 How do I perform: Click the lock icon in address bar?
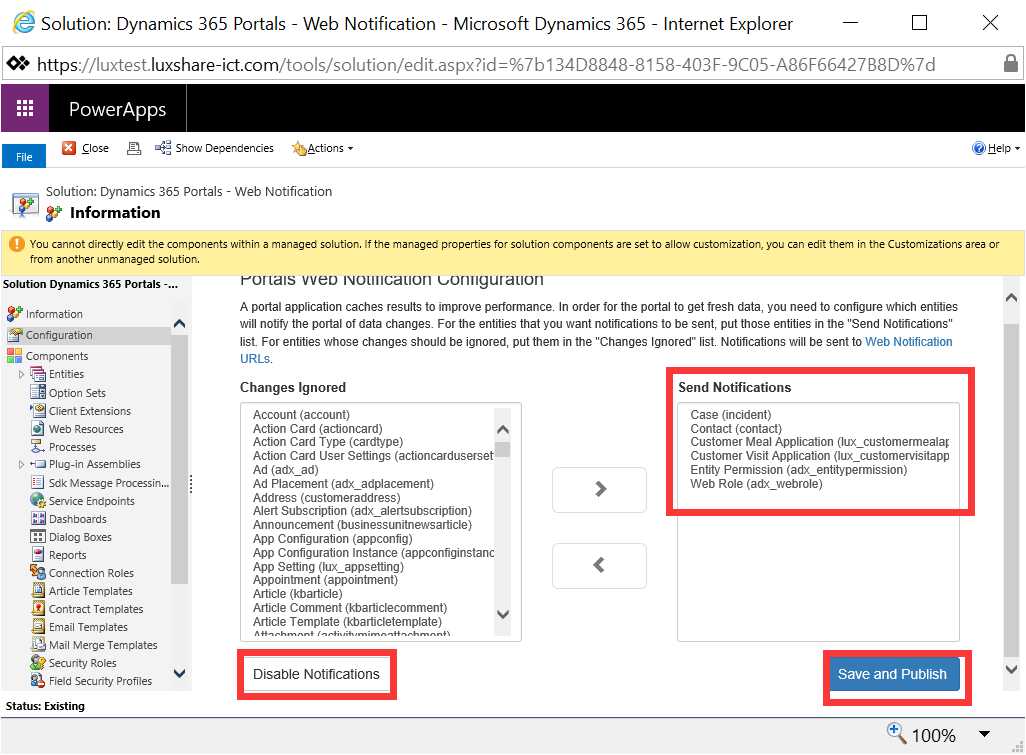(1010, 63)
